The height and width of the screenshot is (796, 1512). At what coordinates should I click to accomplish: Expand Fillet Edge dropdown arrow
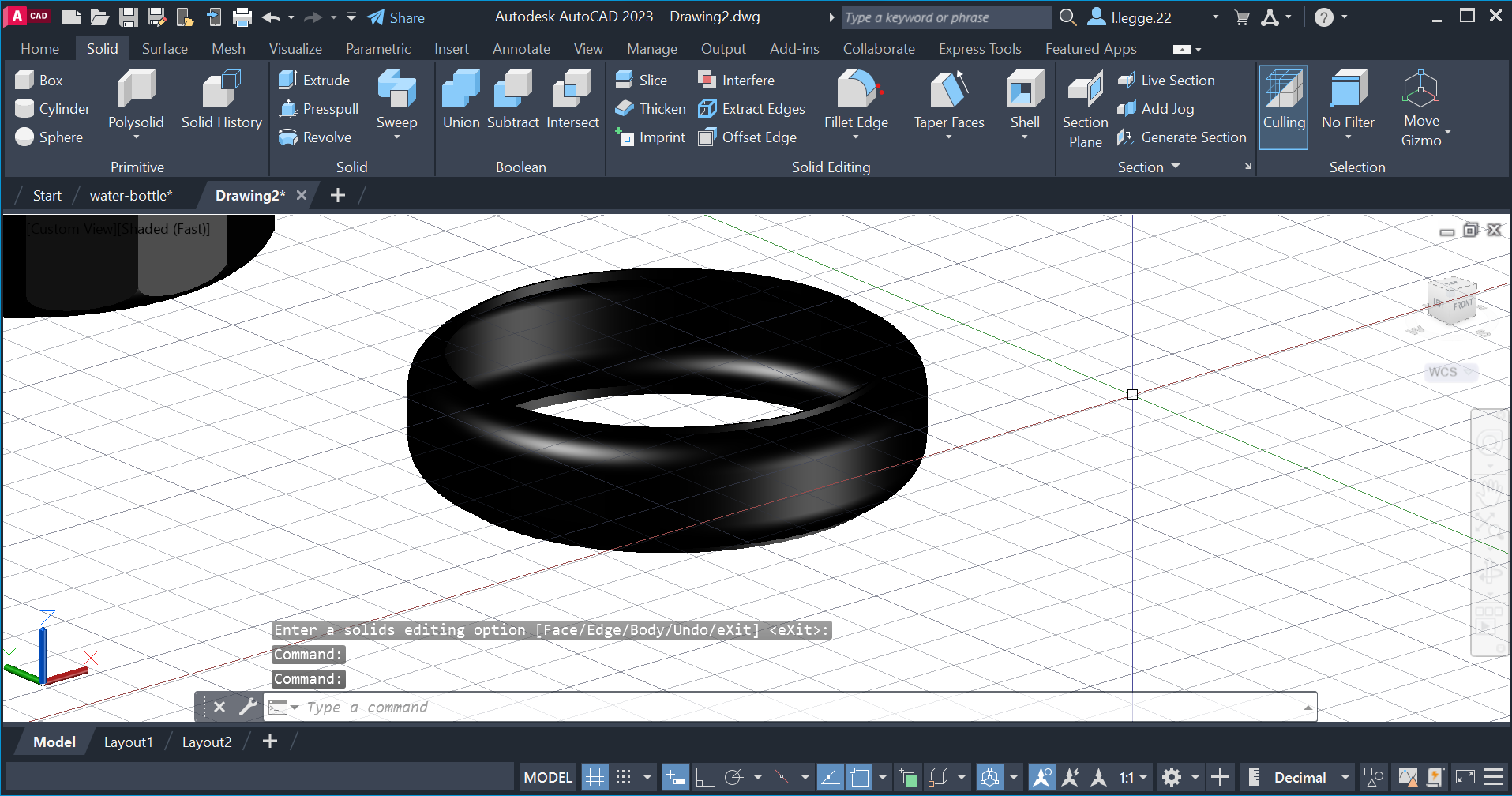856,137
